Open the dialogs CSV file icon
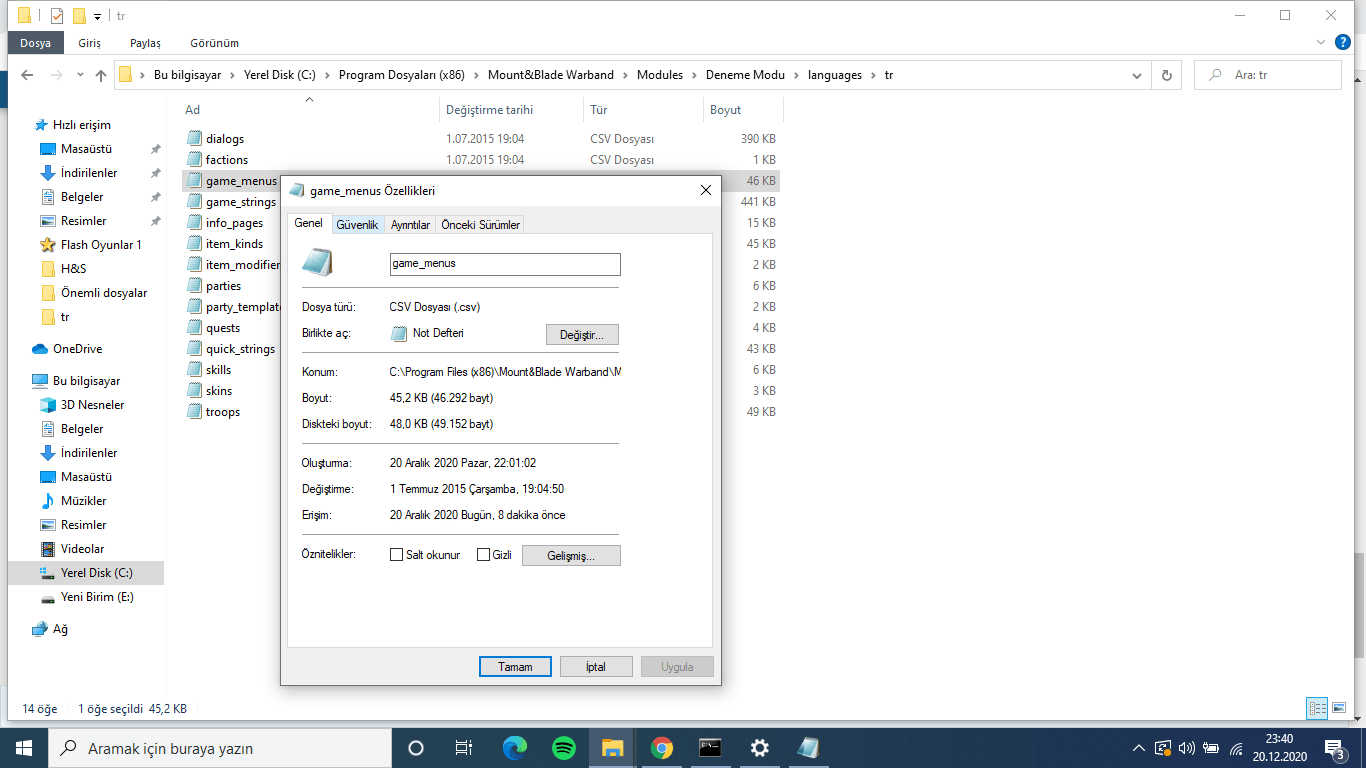The width and height of the screenshot is (1366, 768). (x=195, y=138)
